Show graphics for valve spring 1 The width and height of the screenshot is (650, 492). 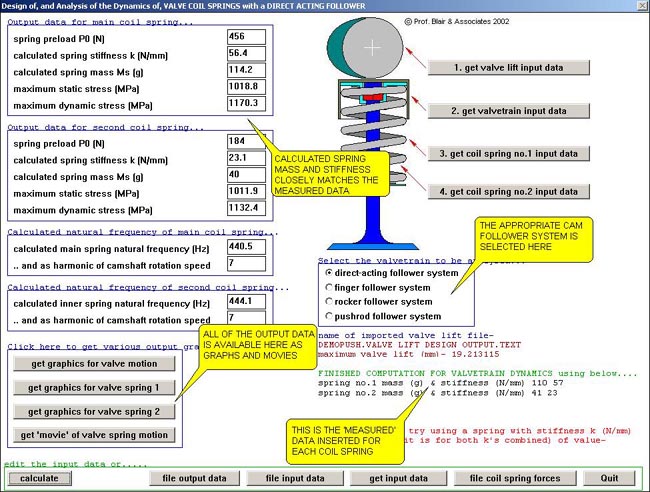(x=94, y=388)
